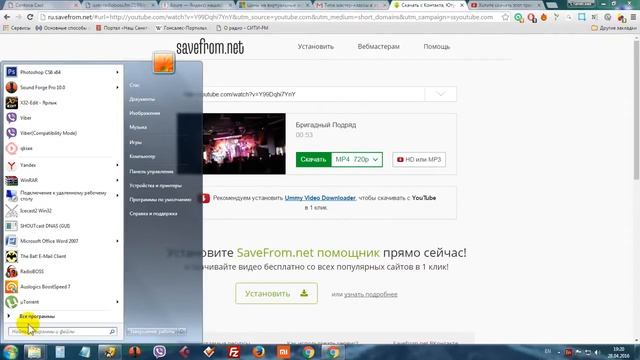Follow the узнать подробнее link
This screenshot has width=640, height=360.
(371, 294)
